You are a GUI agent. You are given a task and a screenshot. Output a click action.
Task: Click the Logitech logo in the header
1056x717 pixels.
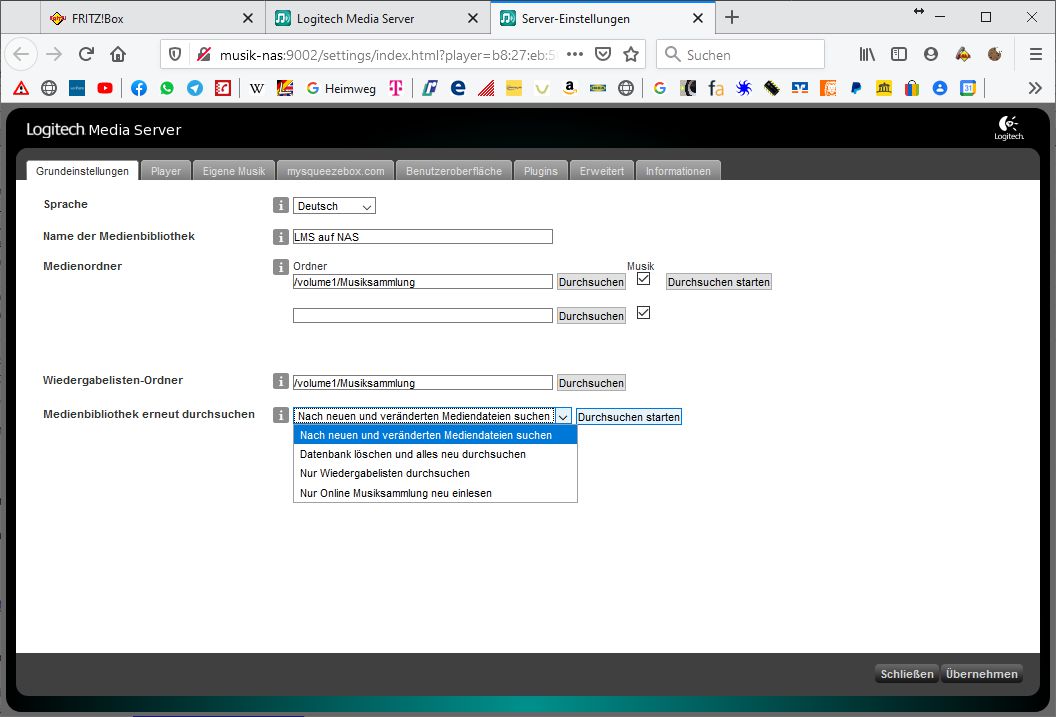pos(1009,128)
